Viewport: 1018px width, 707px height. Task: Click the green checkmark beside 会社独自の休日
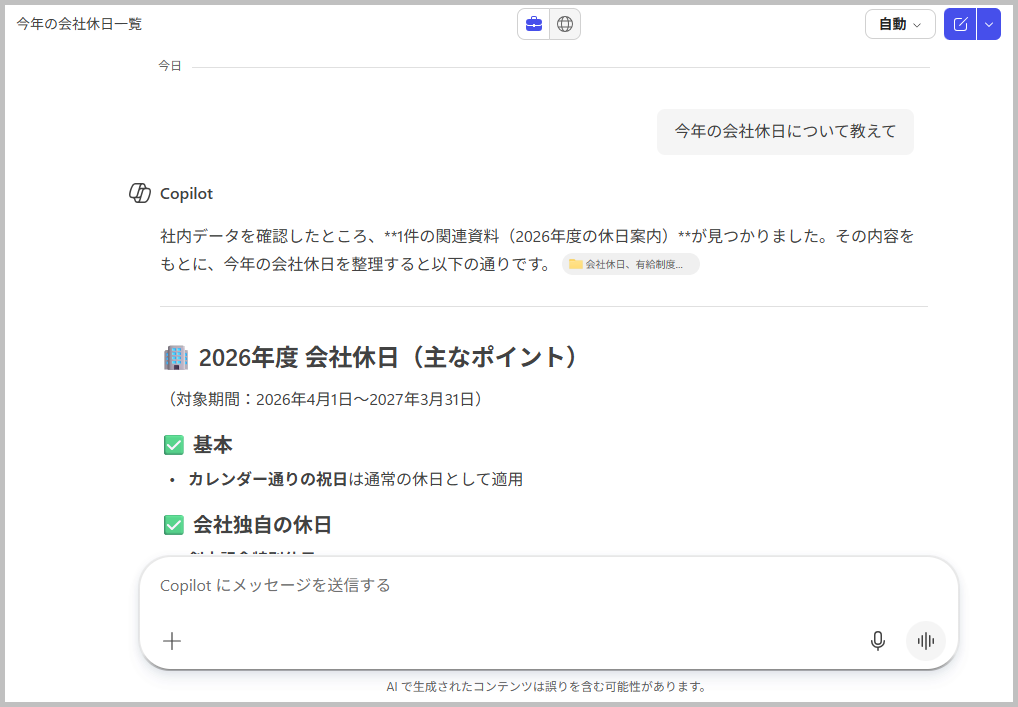(174, 525)
